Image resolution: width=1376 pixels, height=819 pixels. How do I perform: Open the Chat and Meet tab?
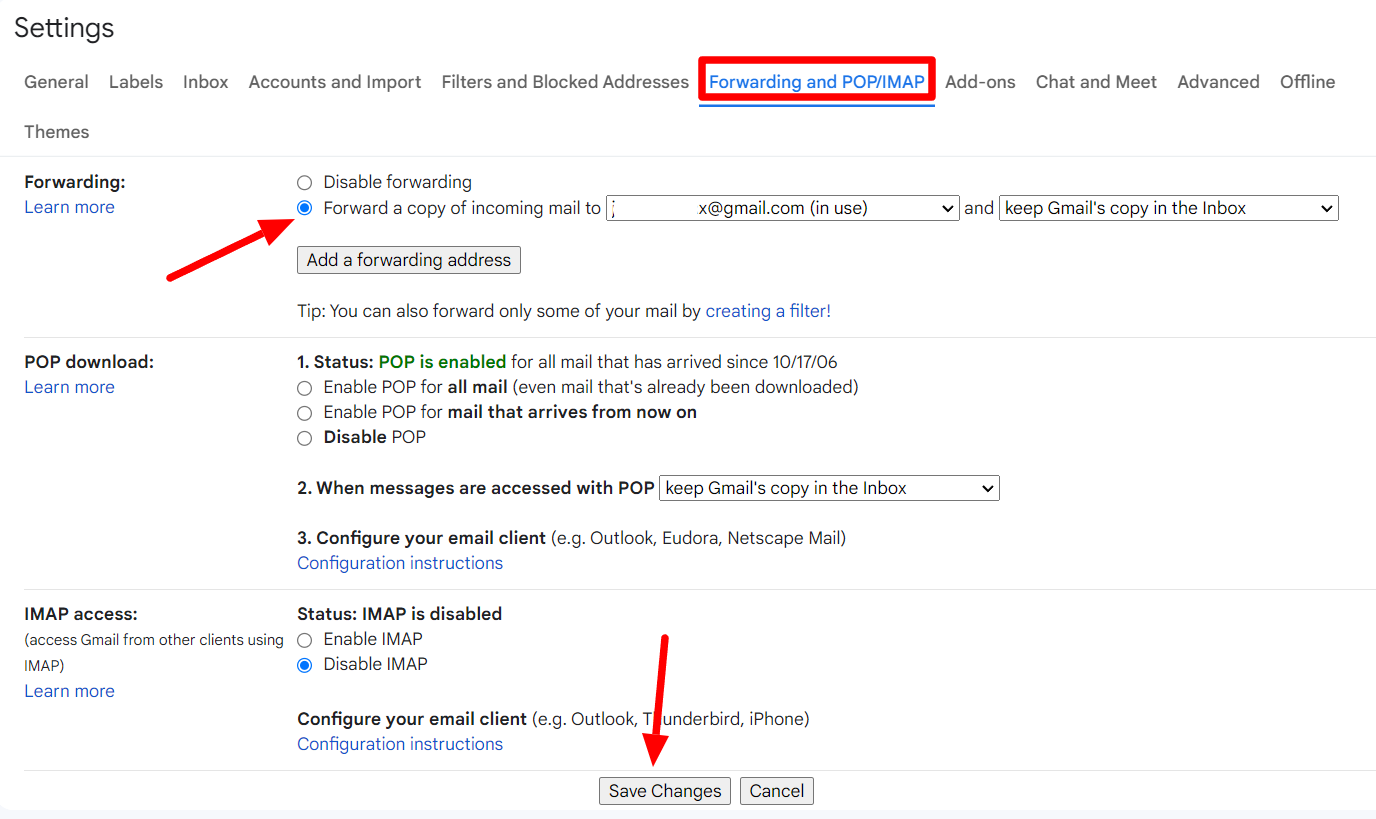[1096, 82]
